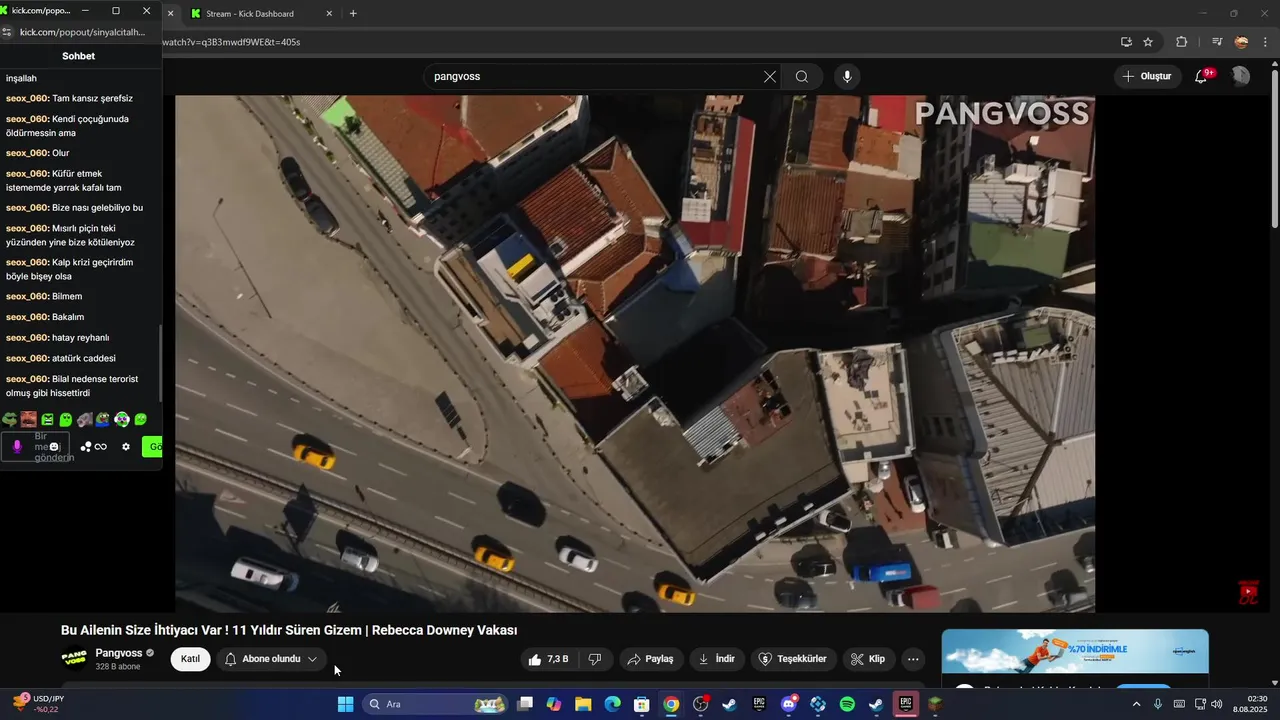Click chat message 'hatay reyhanlı'

pyautogui.click(x=80, y=338)
